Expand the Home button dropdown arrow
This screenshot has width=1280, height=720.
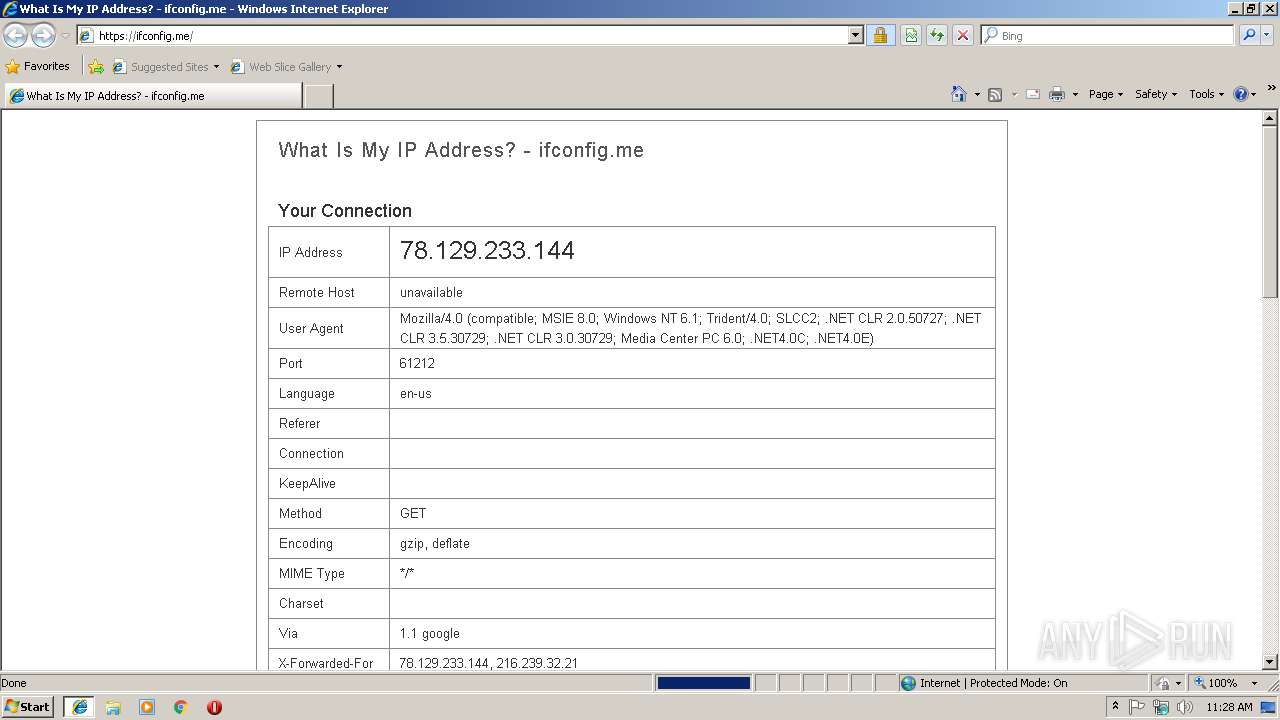(977, 94)
